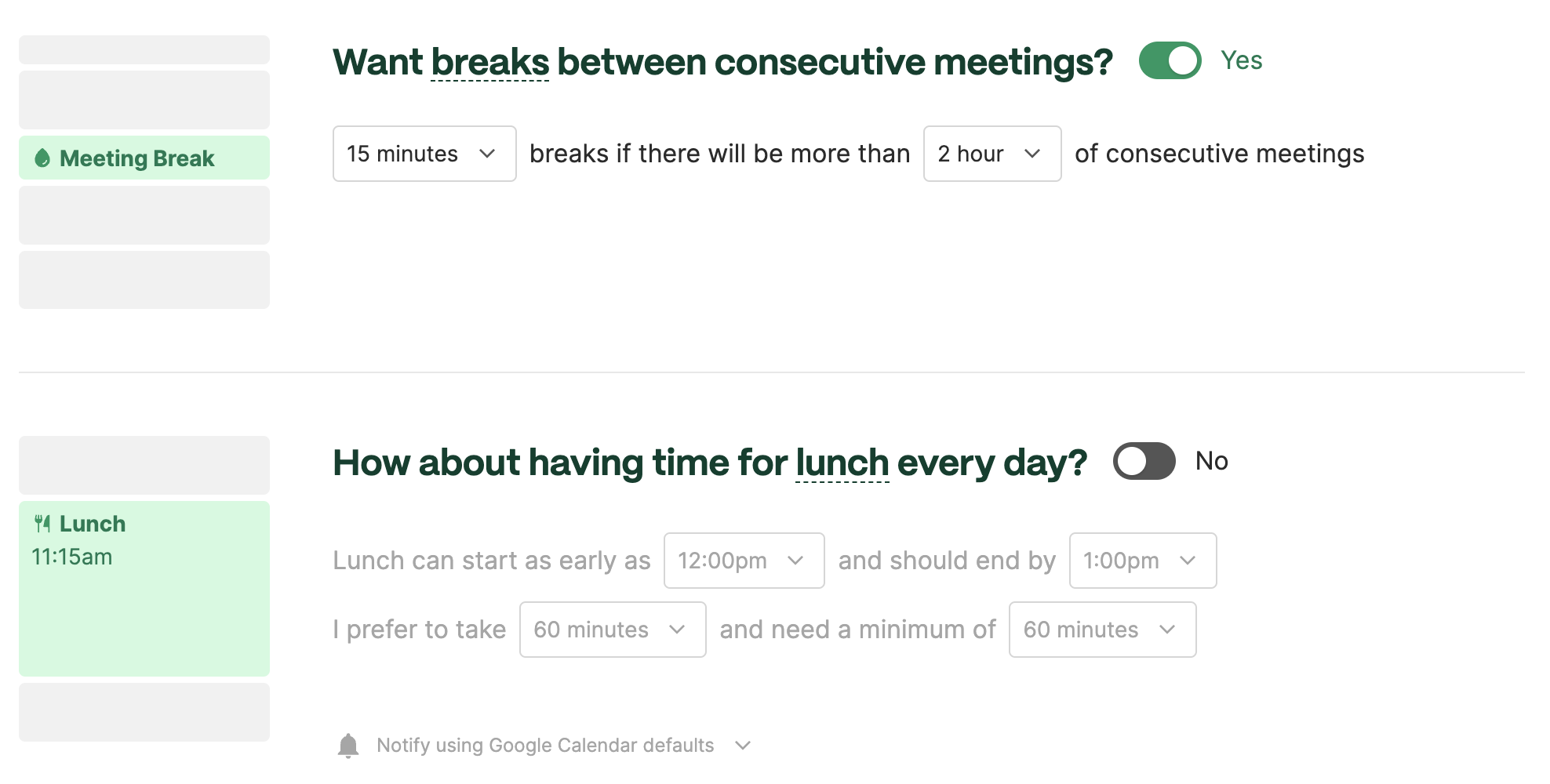Viewport: 1550px width, 784px height.
Task: Click the fork and knife Lunch icon
Action: coord(42,524)
